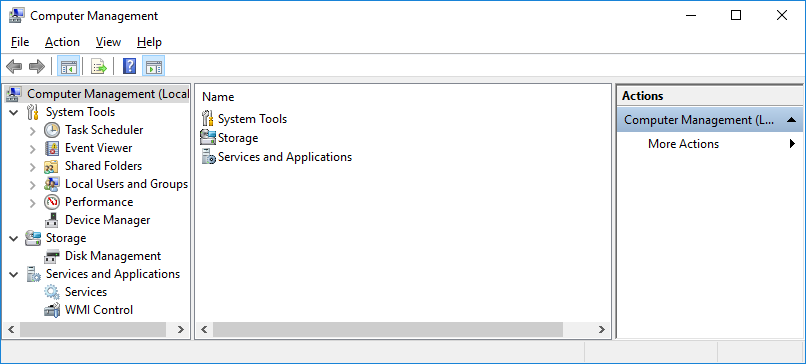
Task: Expand the Event Viewer node
Action: (32, 149)
